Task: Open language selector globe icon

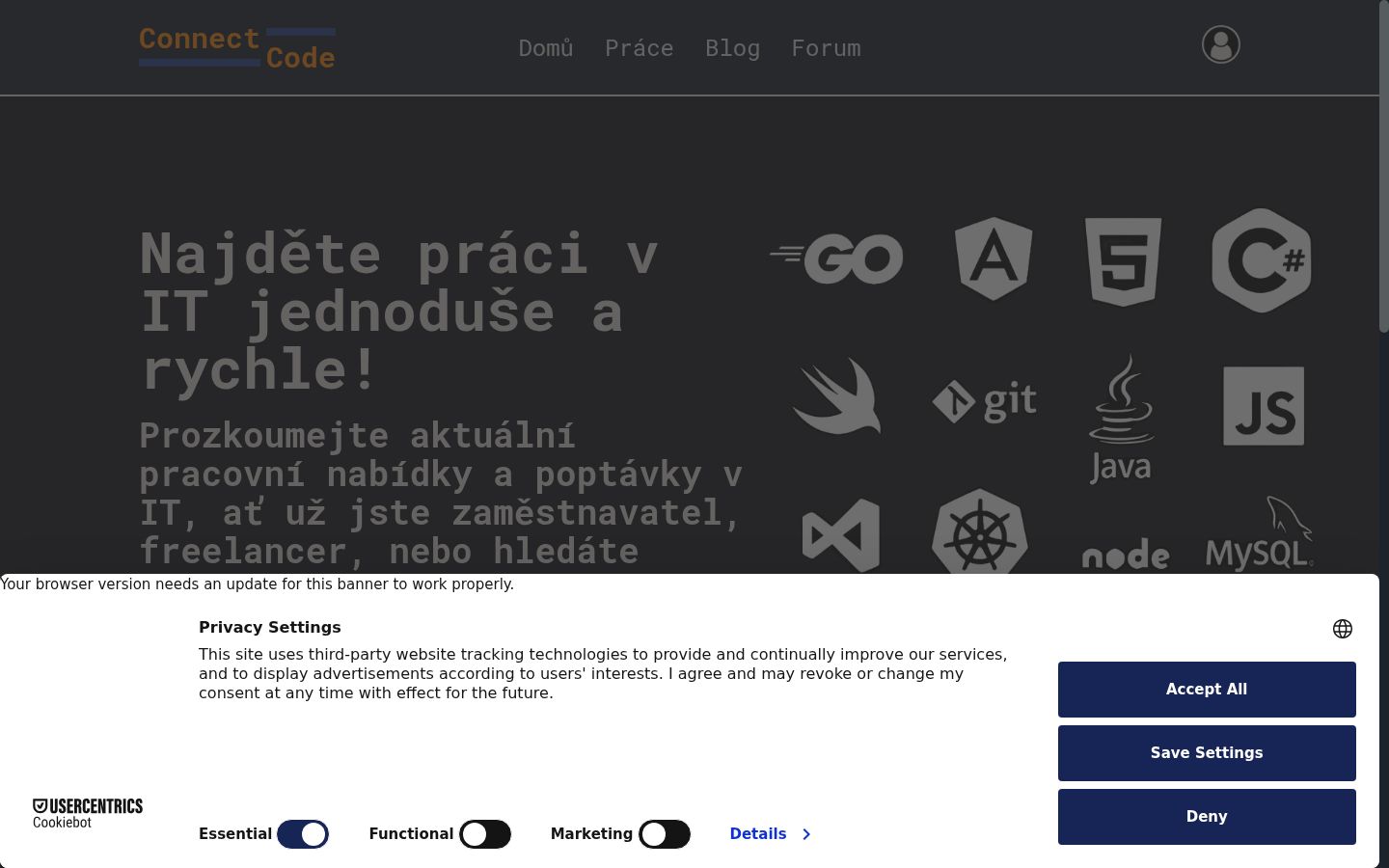Action: [1343, 629]
